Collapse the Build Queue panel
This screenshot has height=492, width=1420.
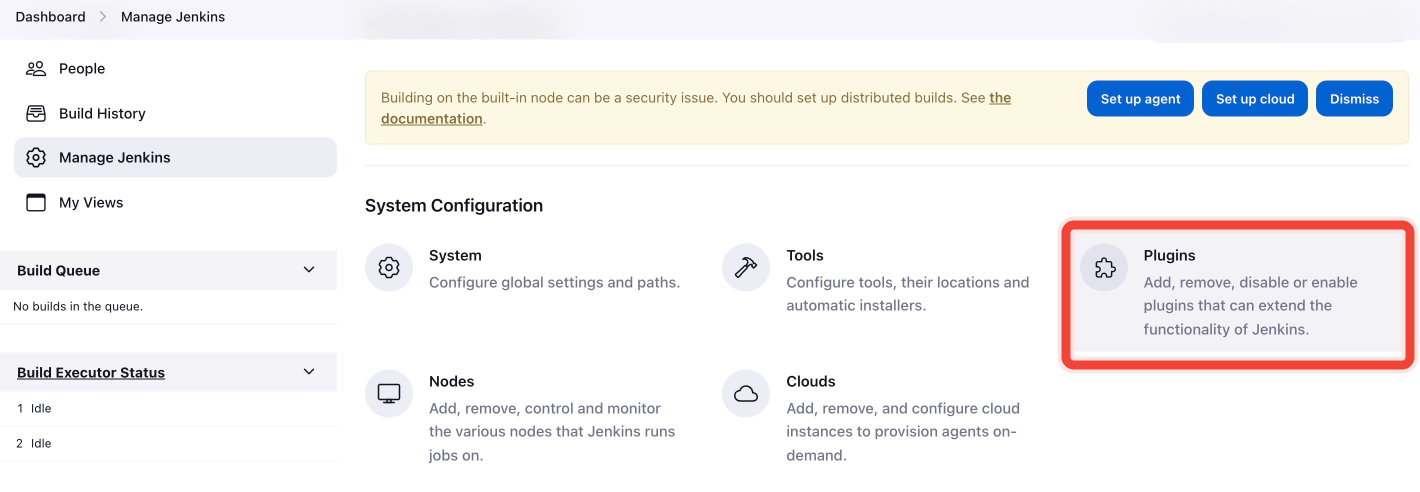309,270
